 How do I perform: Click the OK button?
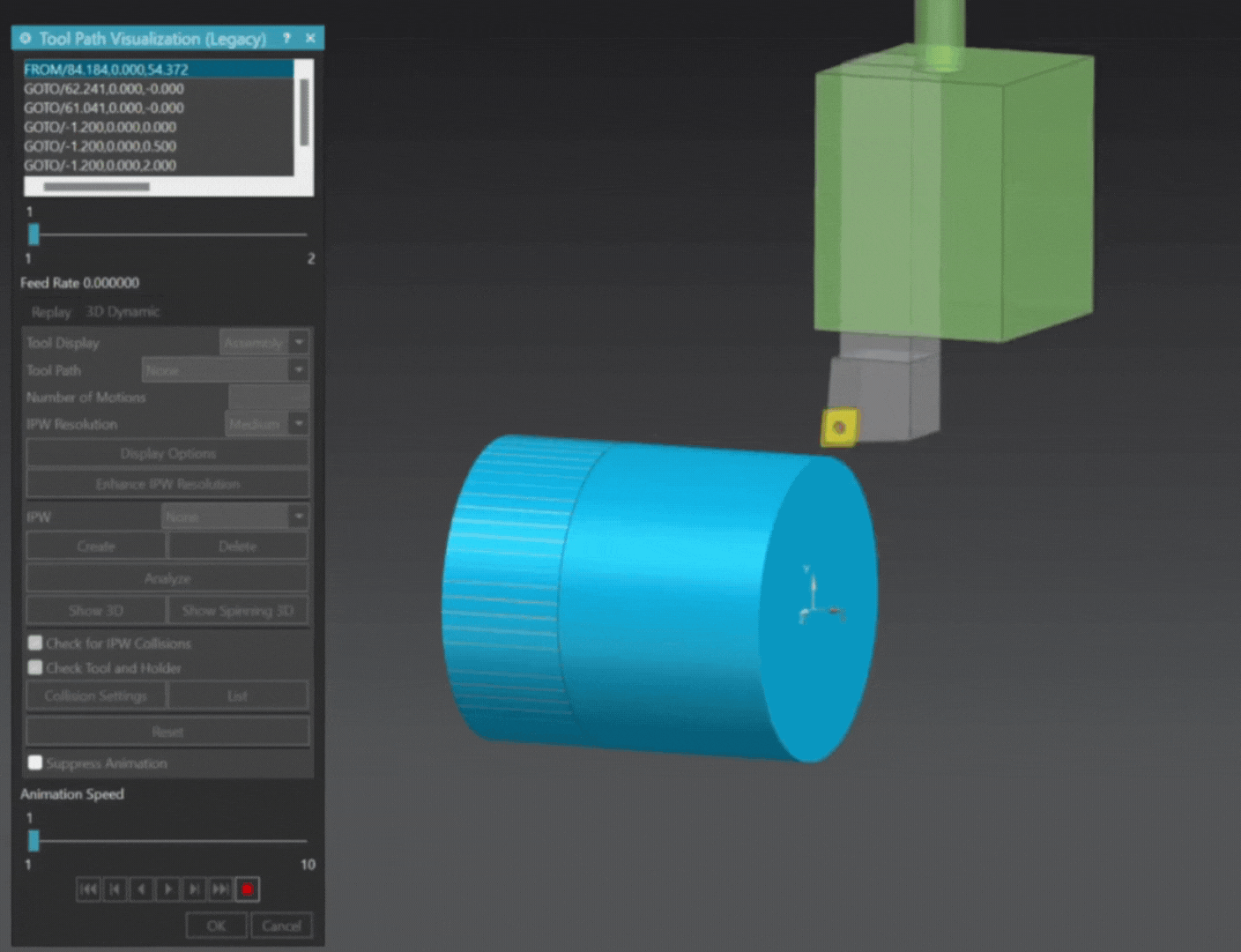(x=216, y=926)
